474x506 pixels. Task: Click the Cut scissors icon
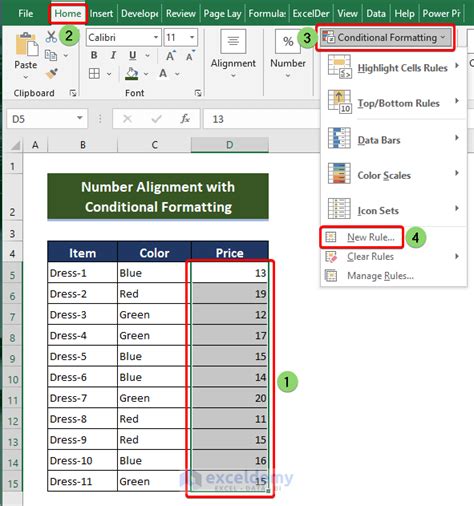tap(51, 37)
